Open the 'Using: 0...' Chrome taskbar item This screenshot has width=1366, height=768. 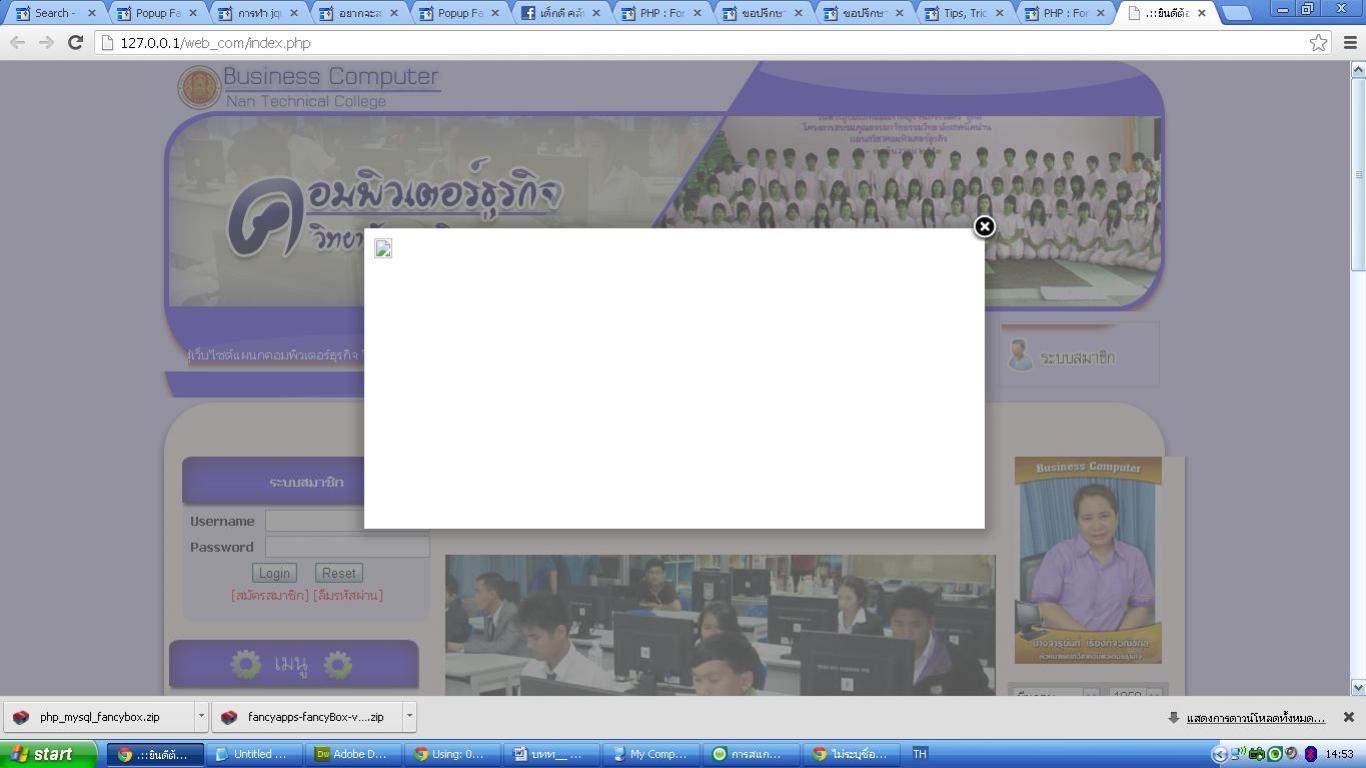point(452,754)
